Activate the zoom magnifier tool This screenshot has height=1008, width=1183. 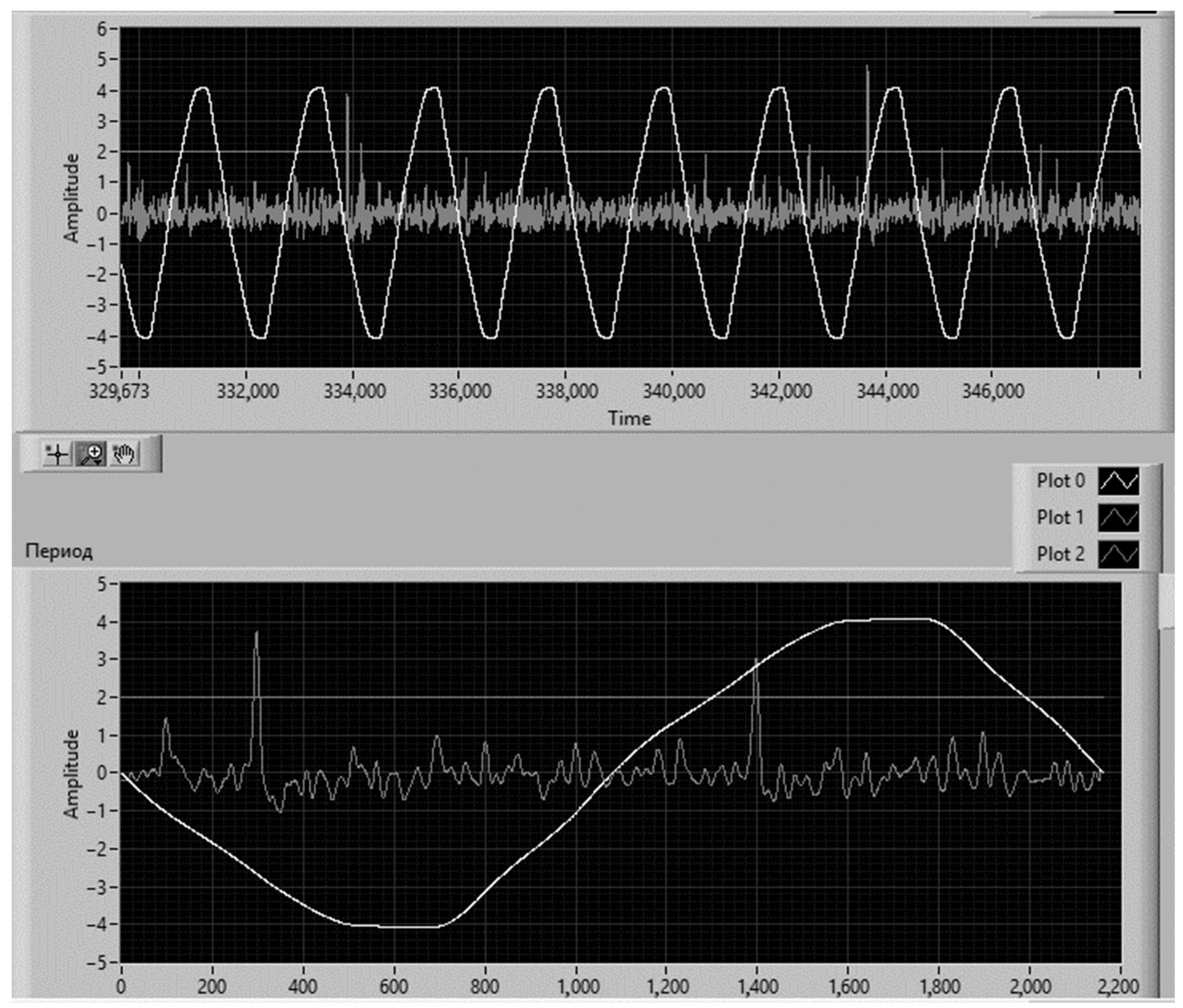pos(91,455)
